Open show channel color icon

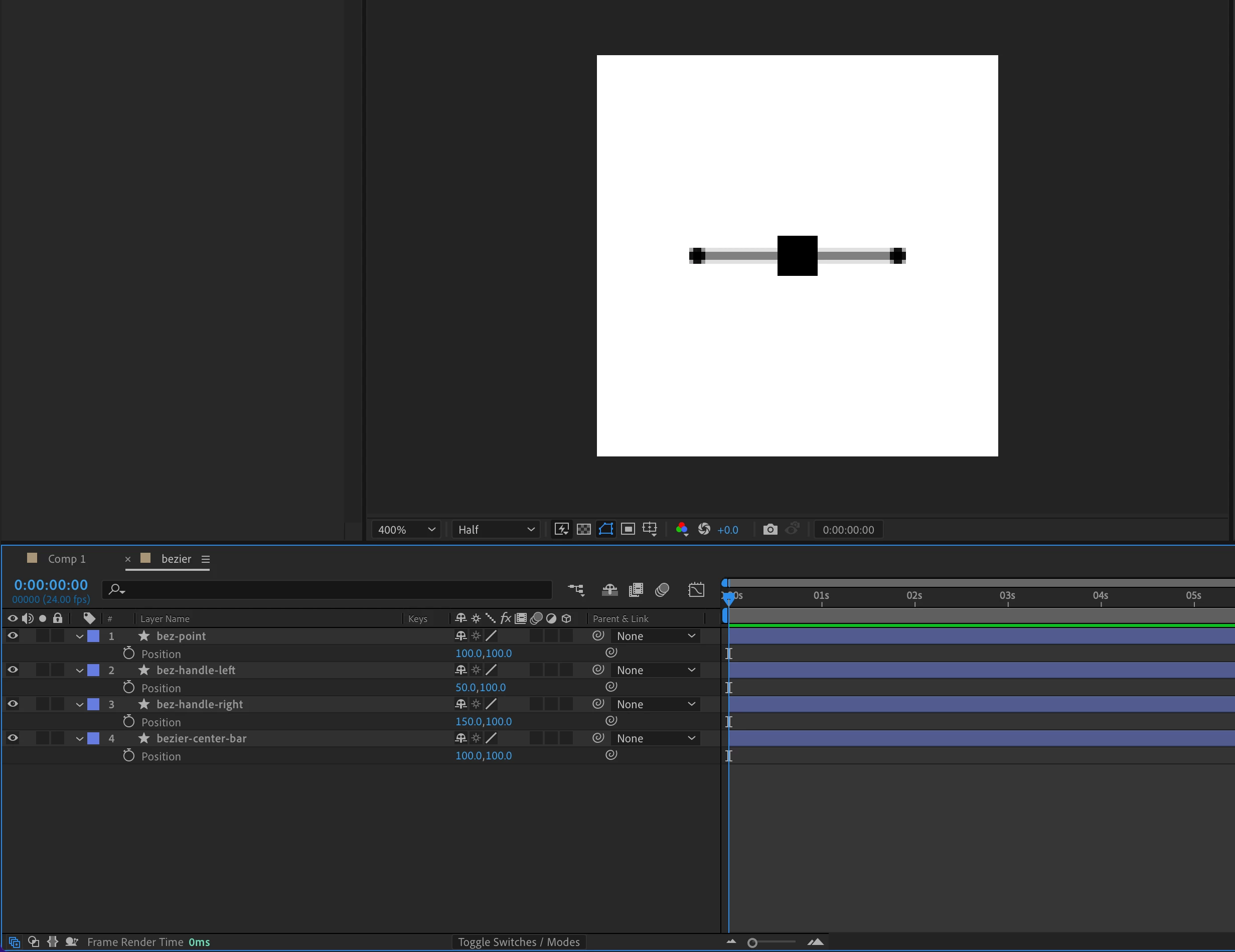pyautogui.click(x=682, y=529)
